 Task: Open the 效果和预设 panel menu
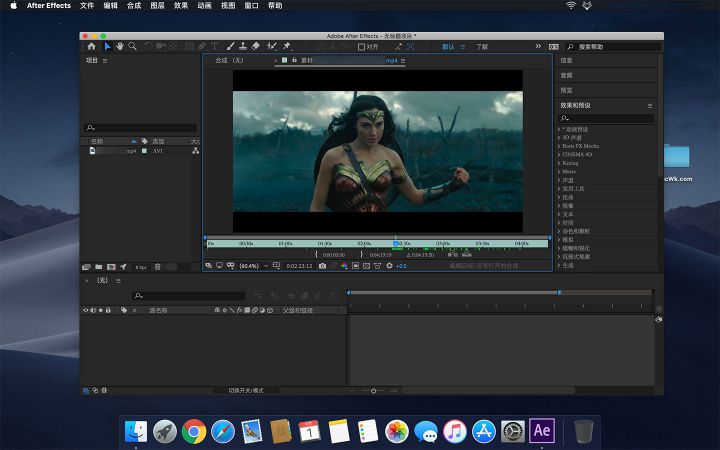coord(650,106)
